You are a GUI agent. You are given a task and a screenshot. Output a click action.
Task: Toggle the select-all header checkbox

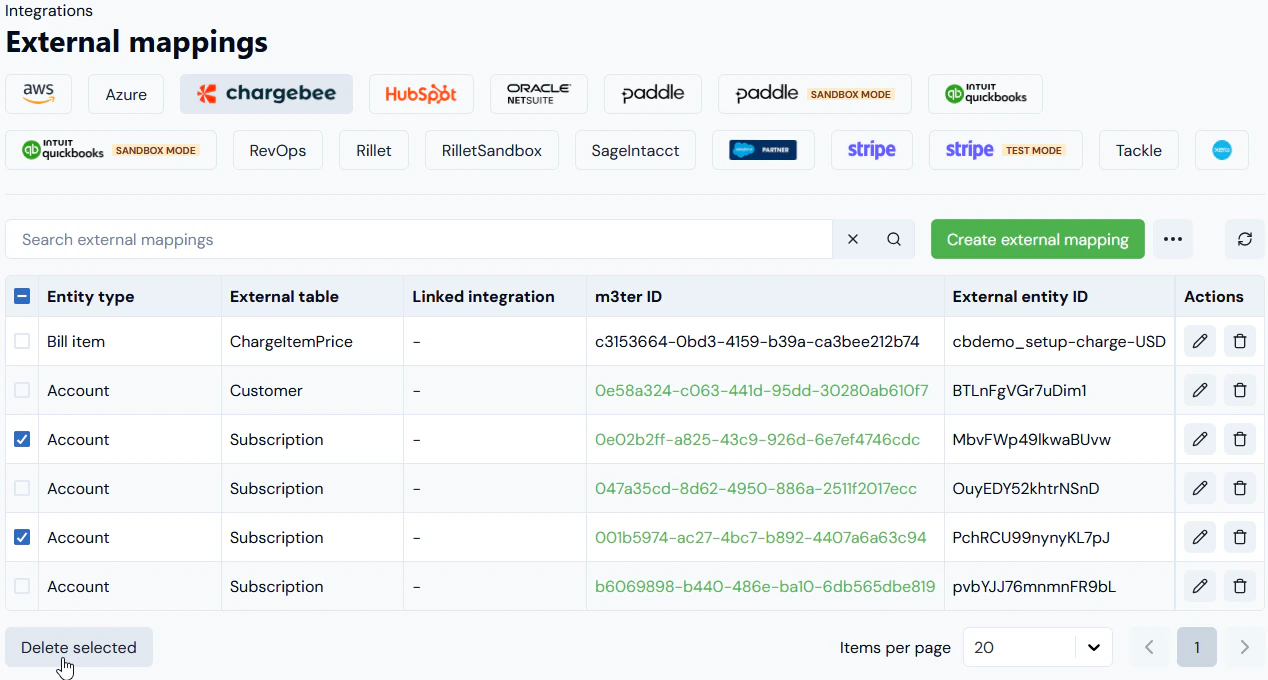point(22,296)
